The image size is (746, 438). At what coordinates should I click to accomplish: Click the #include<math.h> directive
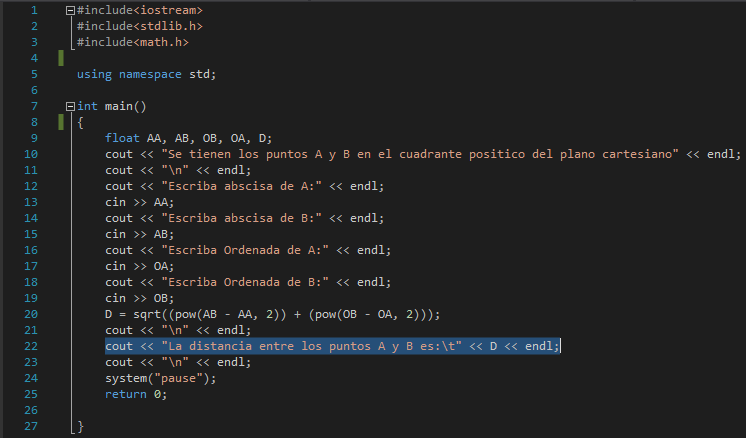[x=133, y=42]
